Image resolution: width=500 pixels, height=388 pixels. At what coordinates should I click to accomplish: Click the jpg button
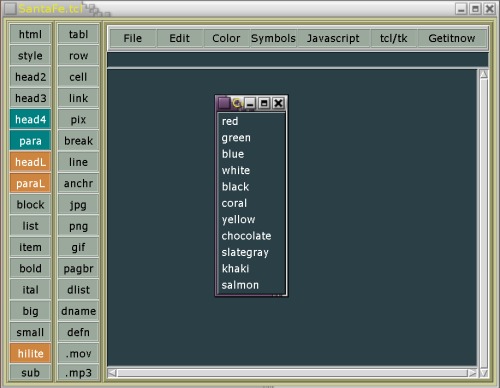click(x=78, y=205)
